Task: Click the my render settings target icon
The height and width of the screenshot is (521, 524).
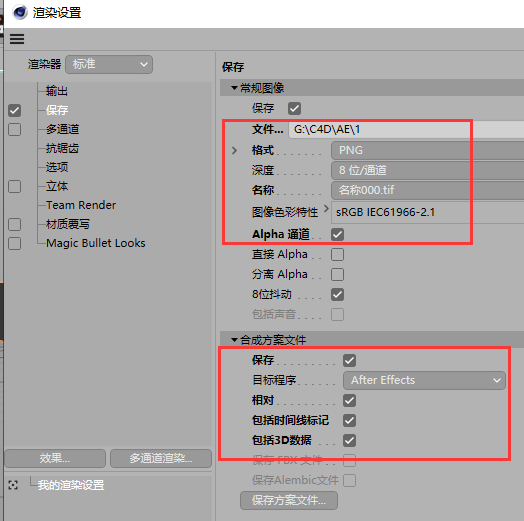Action: click(13, 485)
